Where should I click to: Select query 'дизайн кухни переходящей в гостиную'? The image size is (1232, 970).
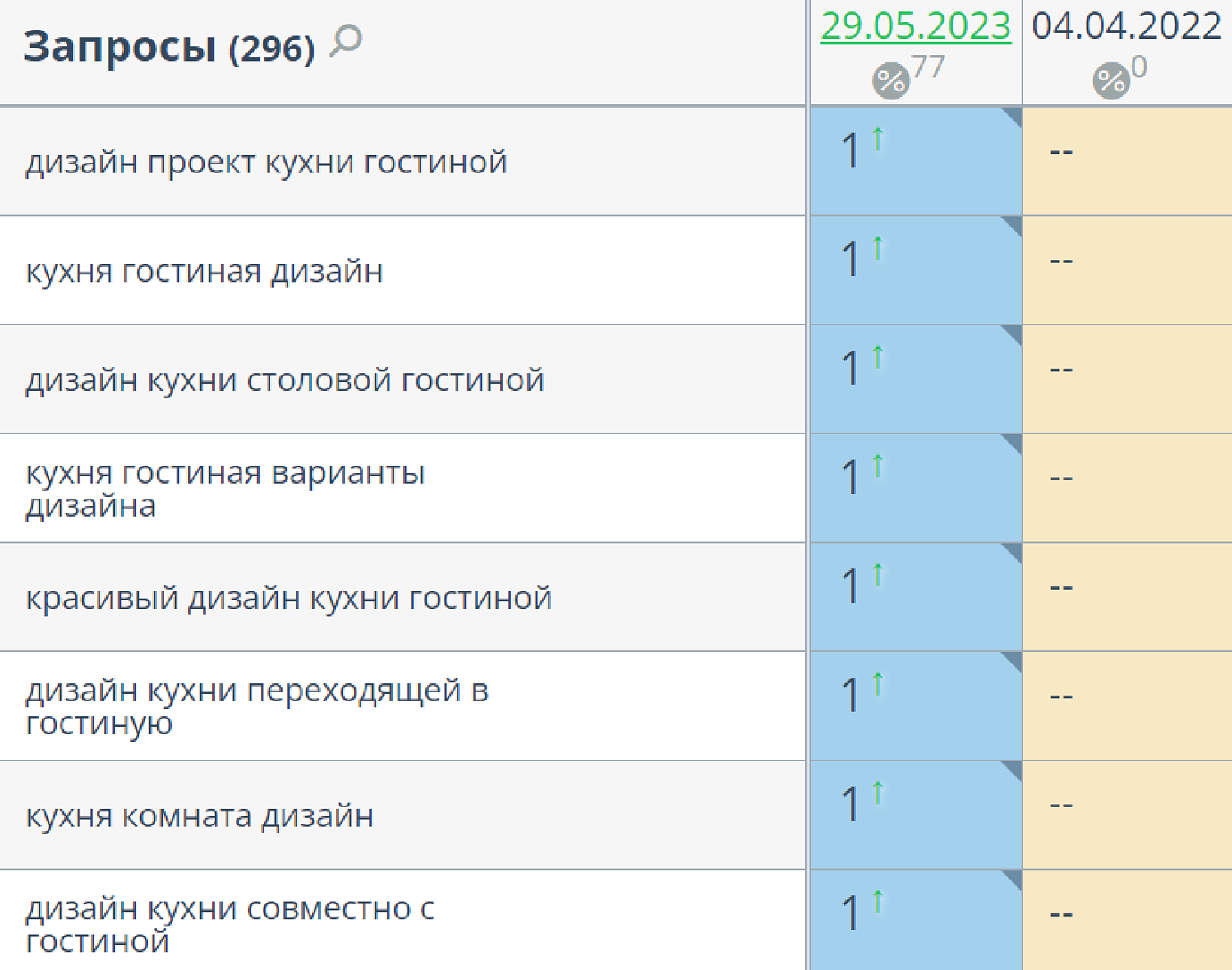click(x=257, y=706)
